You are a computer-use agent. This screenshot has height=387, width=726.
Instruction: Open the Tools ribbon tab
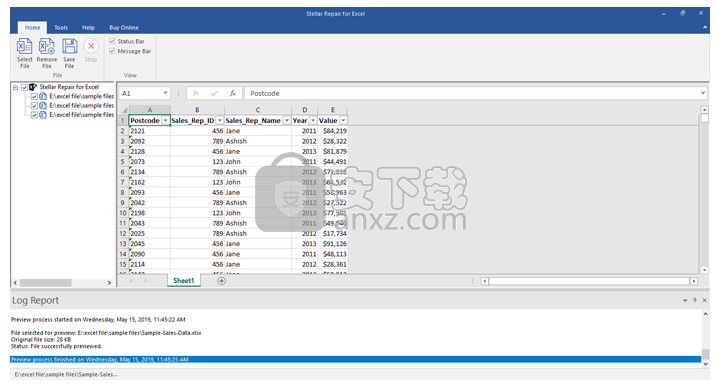point(61,27)
